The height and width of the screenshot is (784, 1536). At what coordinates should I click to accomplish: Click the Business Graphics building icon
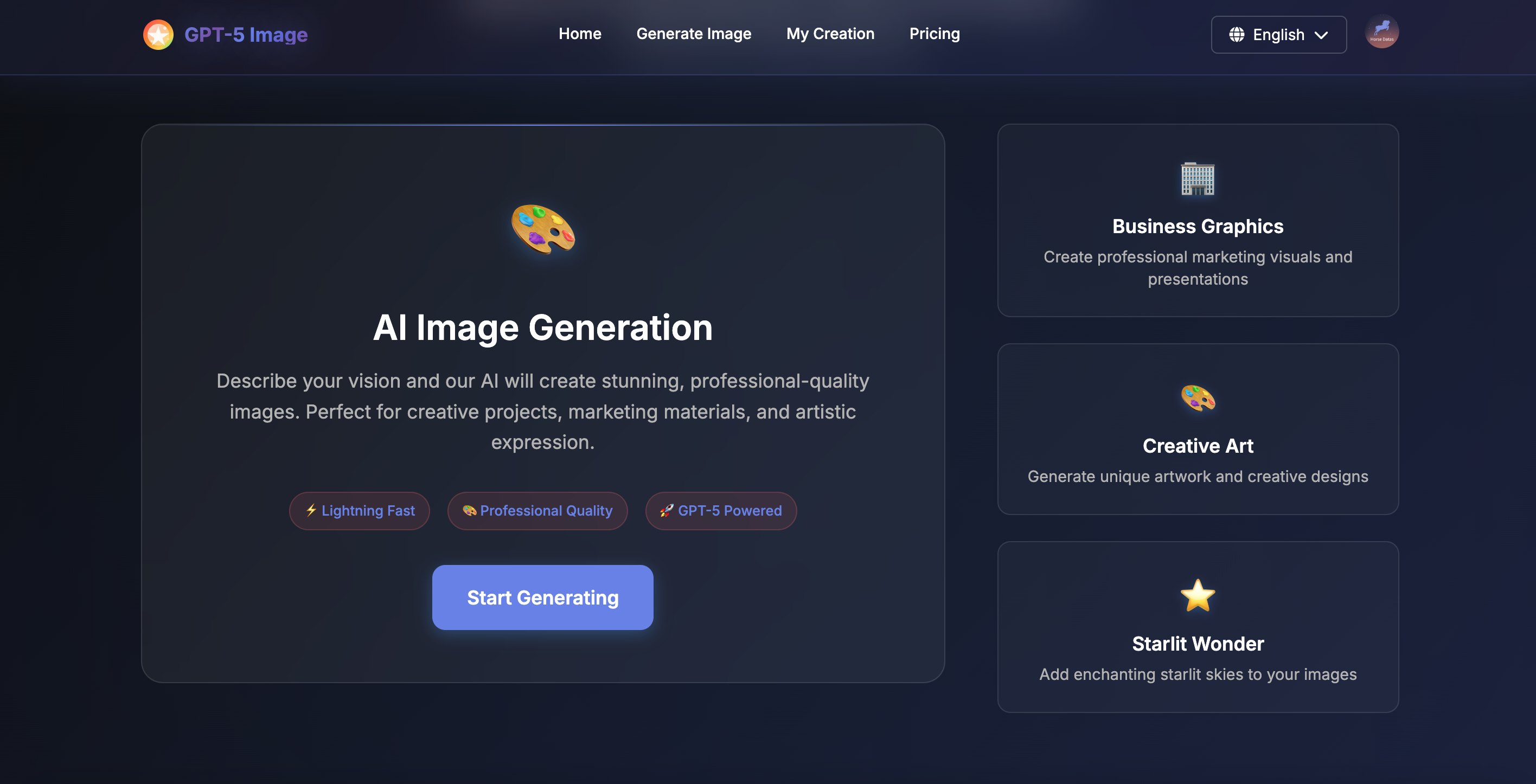[1198, 179]
